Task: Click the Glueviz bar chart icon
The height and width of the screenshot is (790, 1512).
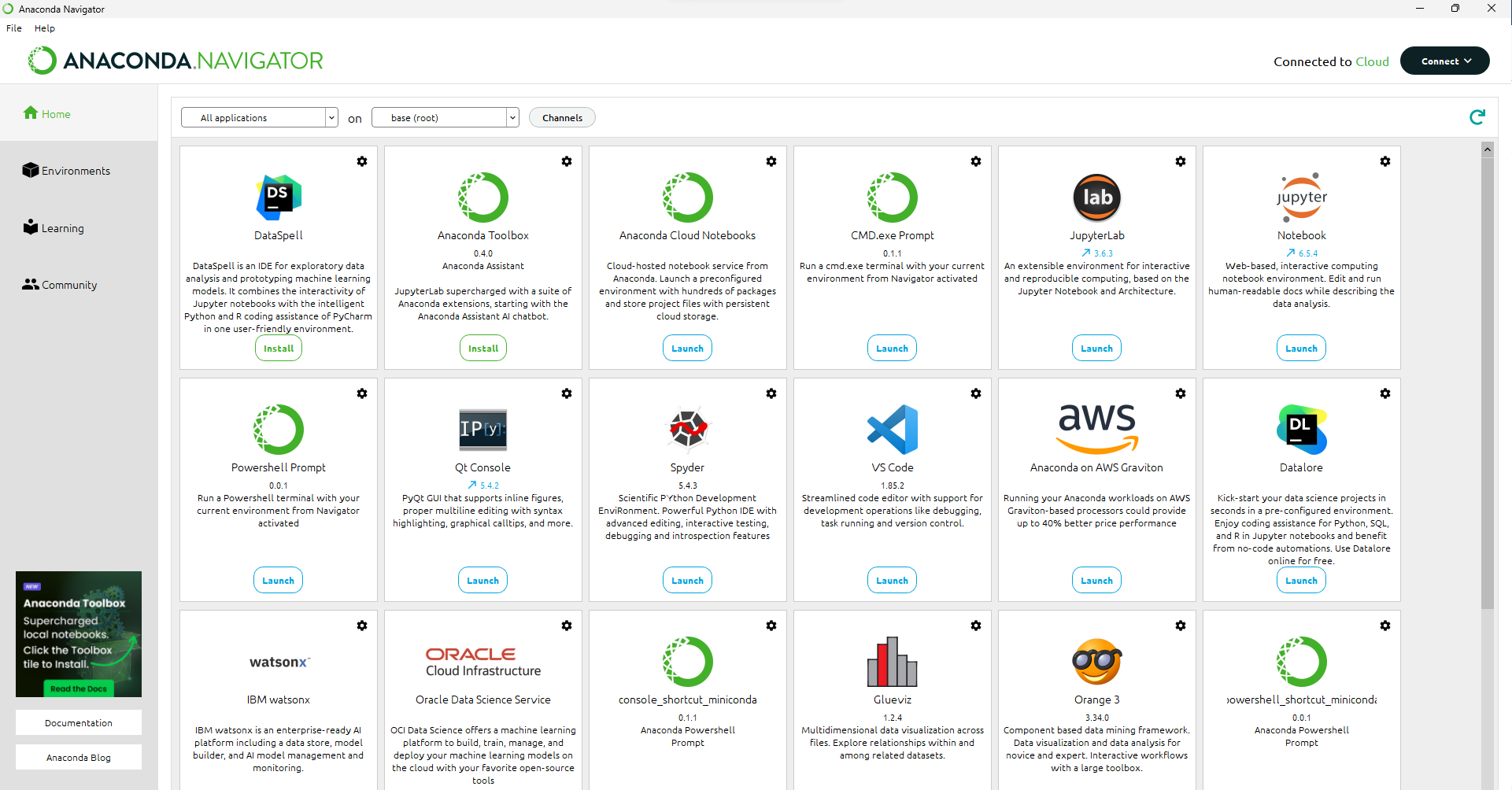Action: [x=893, y=661]
